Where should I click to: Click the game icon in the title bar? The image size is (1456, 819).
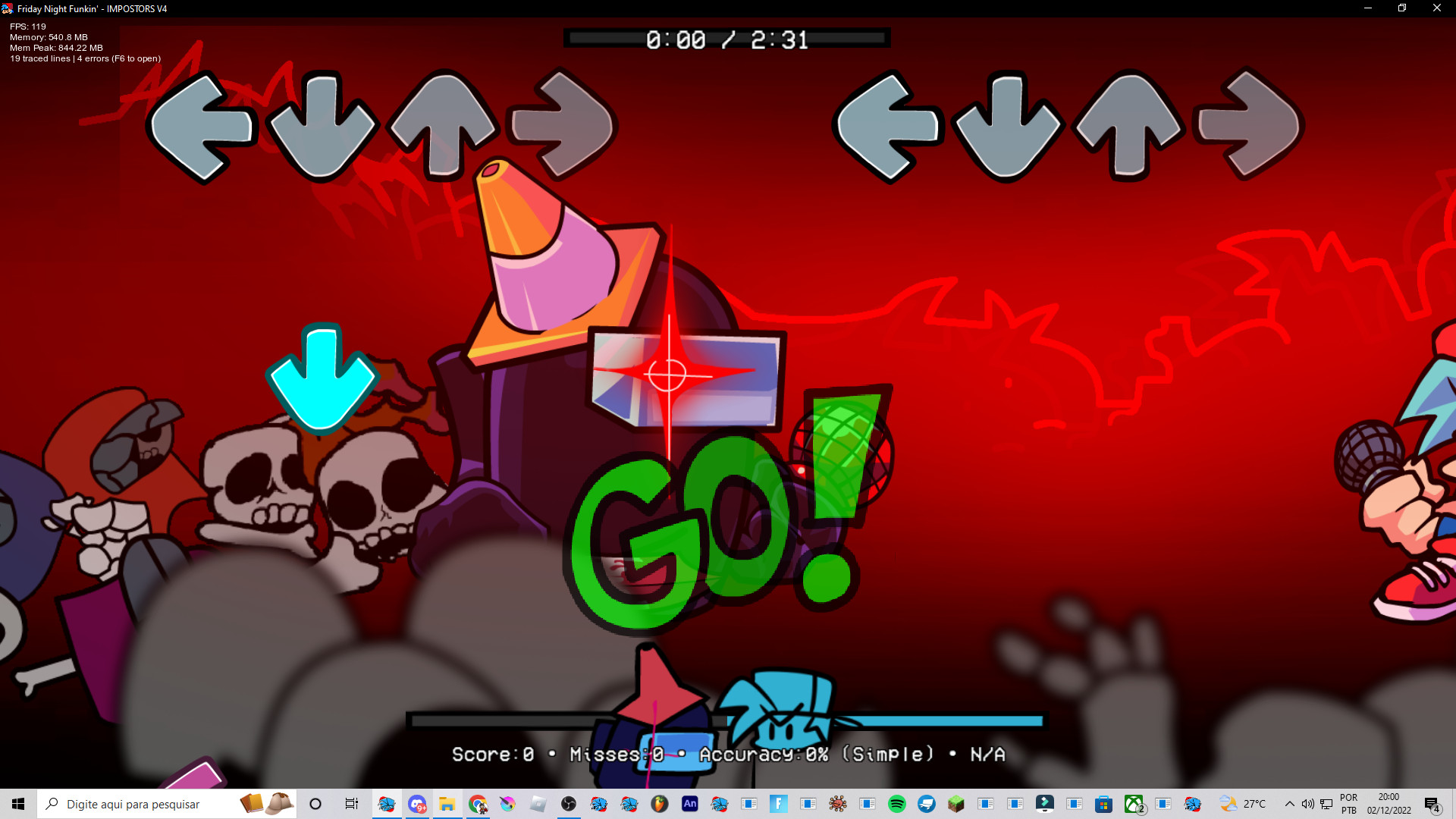click(x=8, y=8)
